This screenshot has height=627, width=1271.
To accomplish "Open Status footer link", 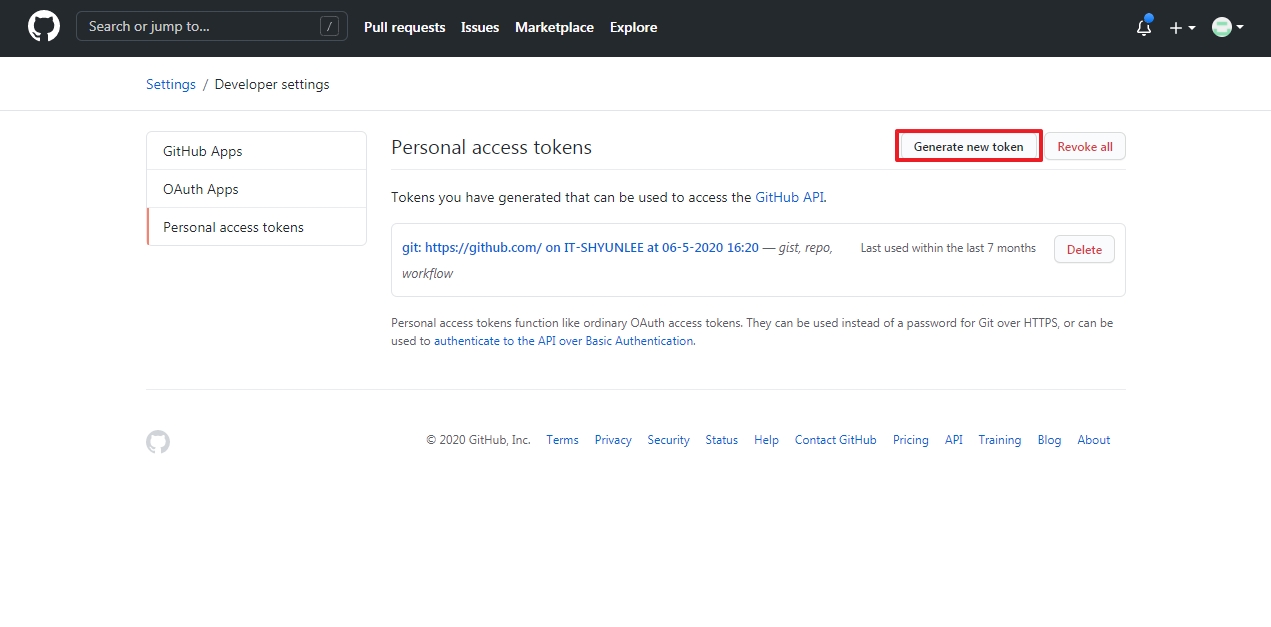I will pyautogui.click(x=721, y=440).
